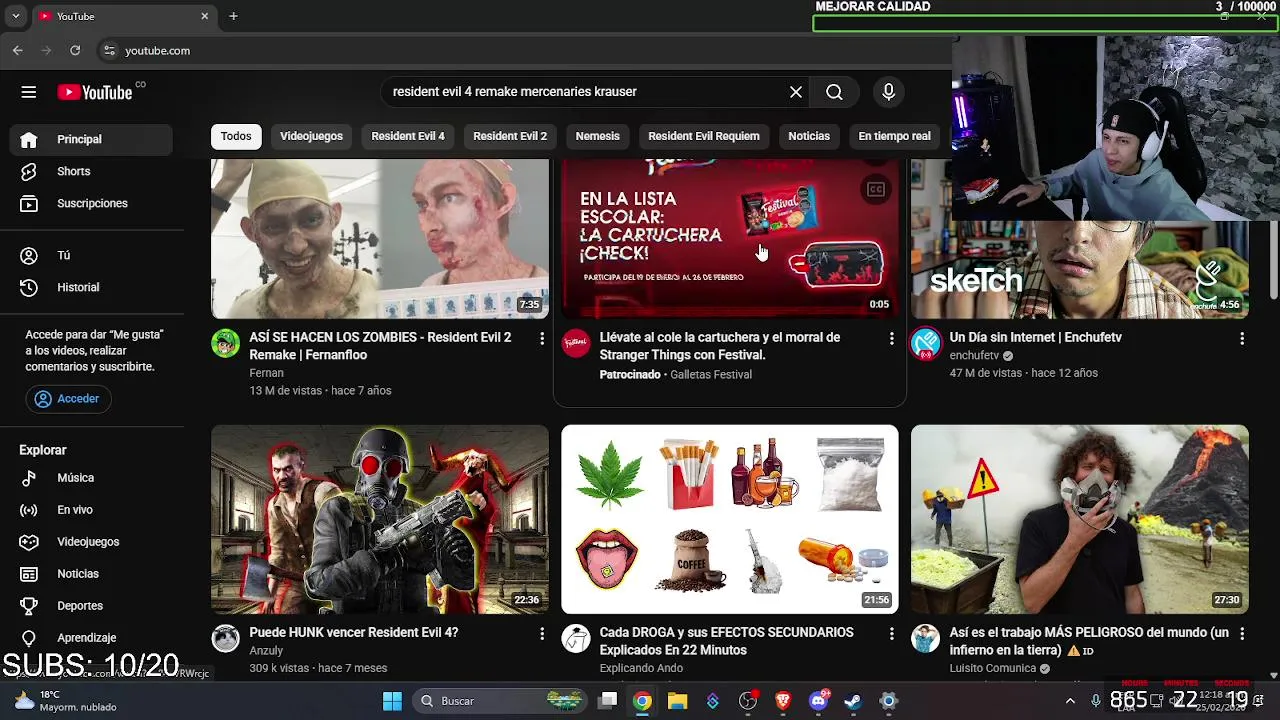The image size is (1280, 720).
Task: Open options menu for Puede HUNK video
Action: (542, 634)
